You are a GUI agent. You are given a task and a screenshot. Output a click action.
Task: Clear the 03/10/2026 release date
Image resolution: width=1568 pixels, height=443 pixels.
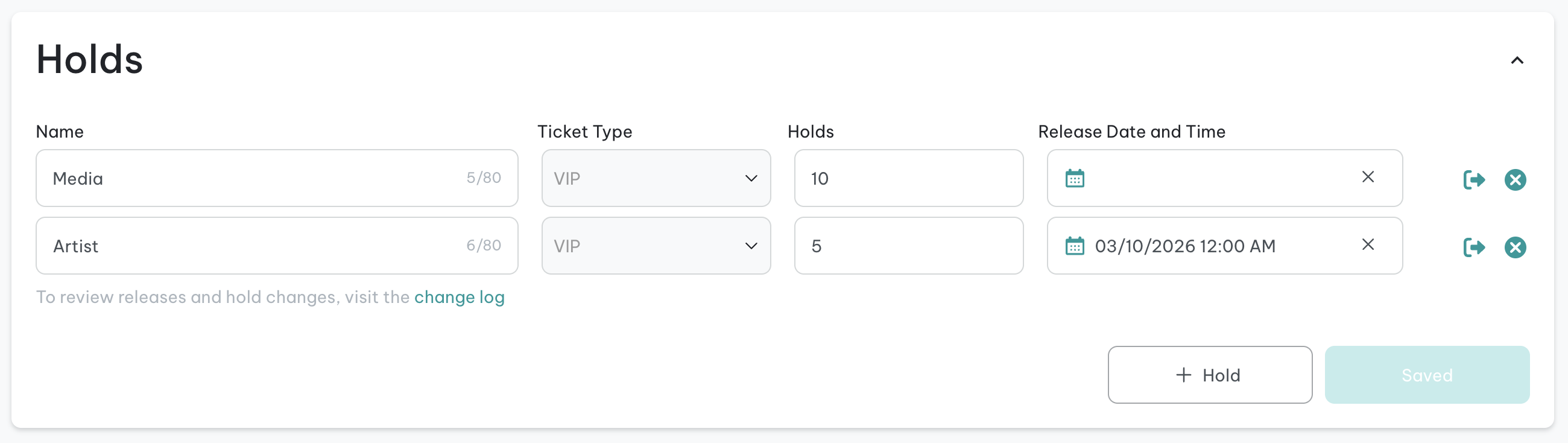coord(1368,244)
